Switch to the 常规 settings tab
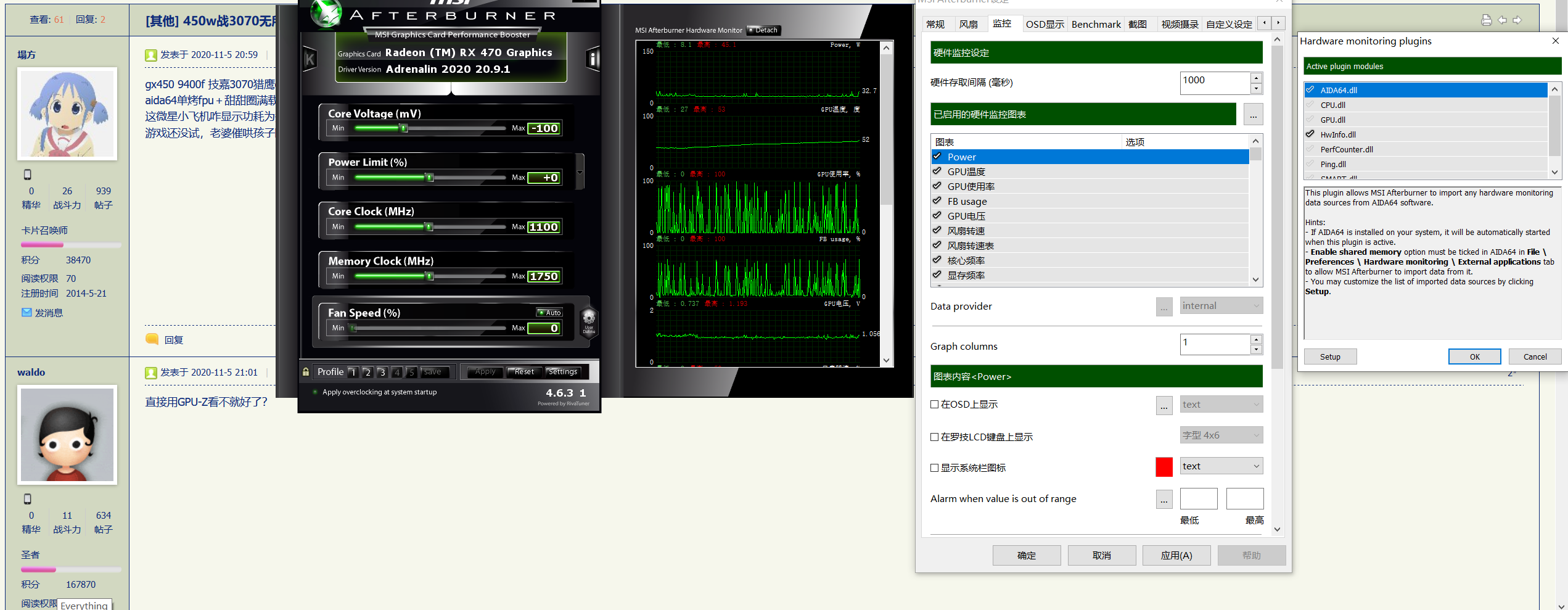Viewport: 1568px width, 610px height. (x=935, y=24)
